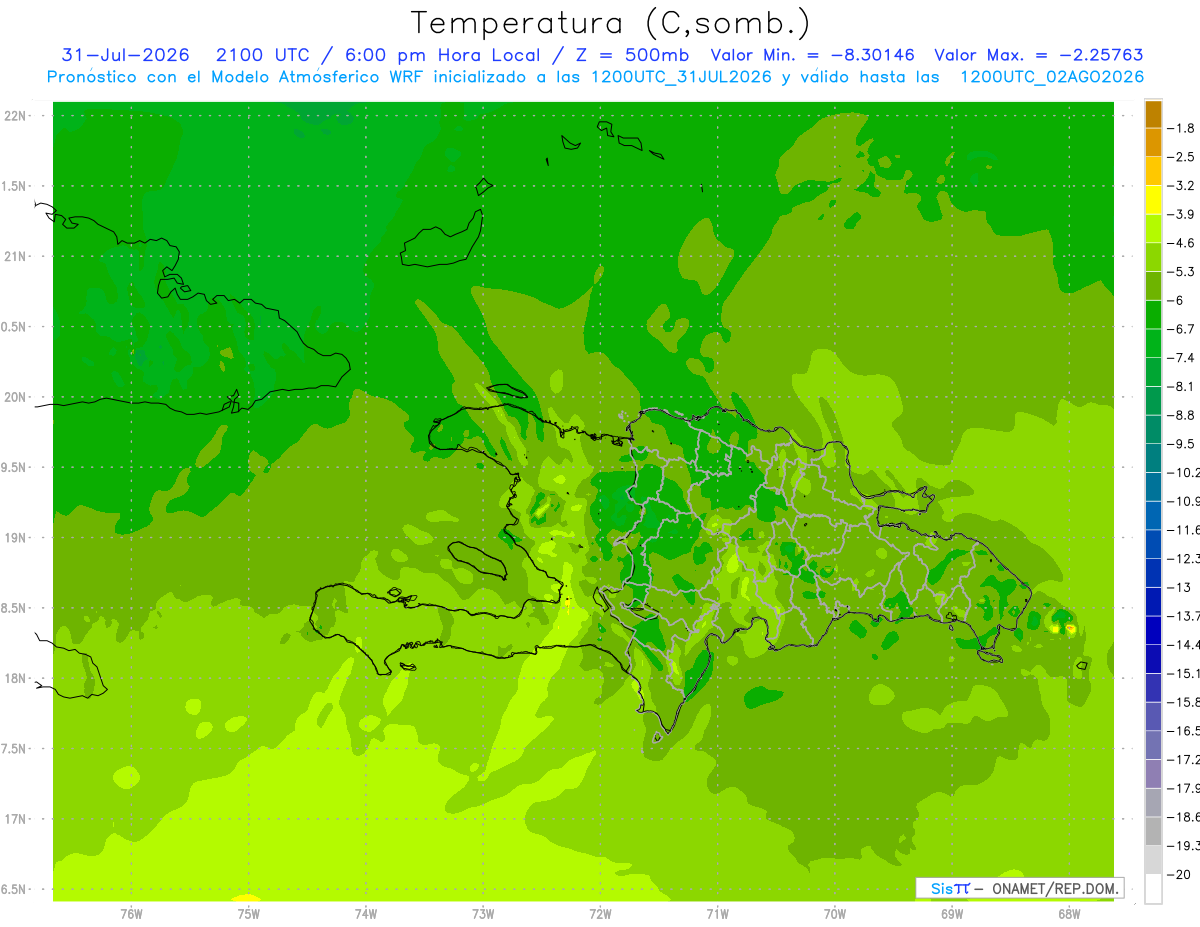The width and height of the screenshot is (1200, 927).
Task: Select the date text "31-Jul-2026"
Action: coord(126,55)
